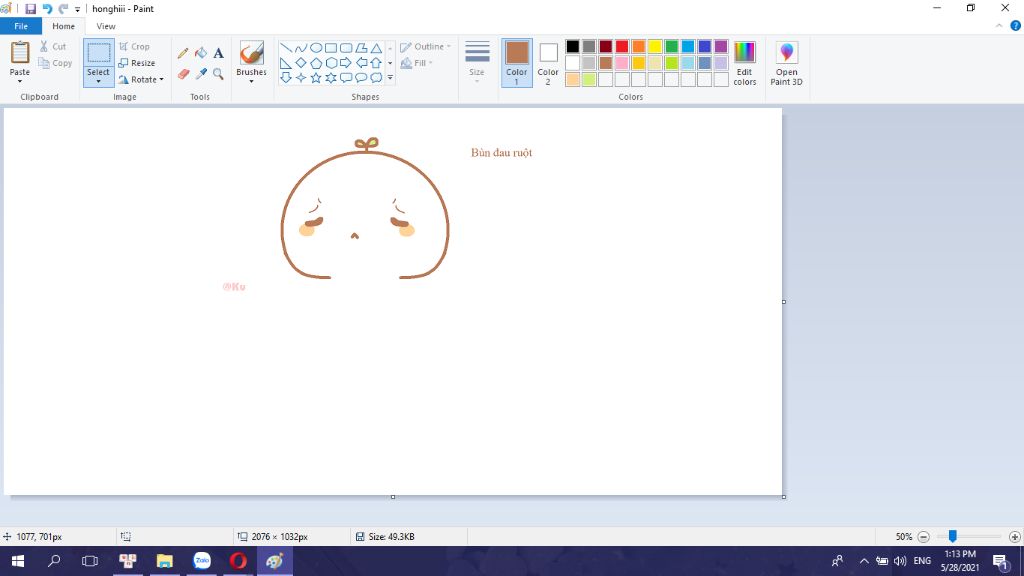Pick the purple color swatch
This screenshot has width=1024, height=576.
click(x=721, y=46)
